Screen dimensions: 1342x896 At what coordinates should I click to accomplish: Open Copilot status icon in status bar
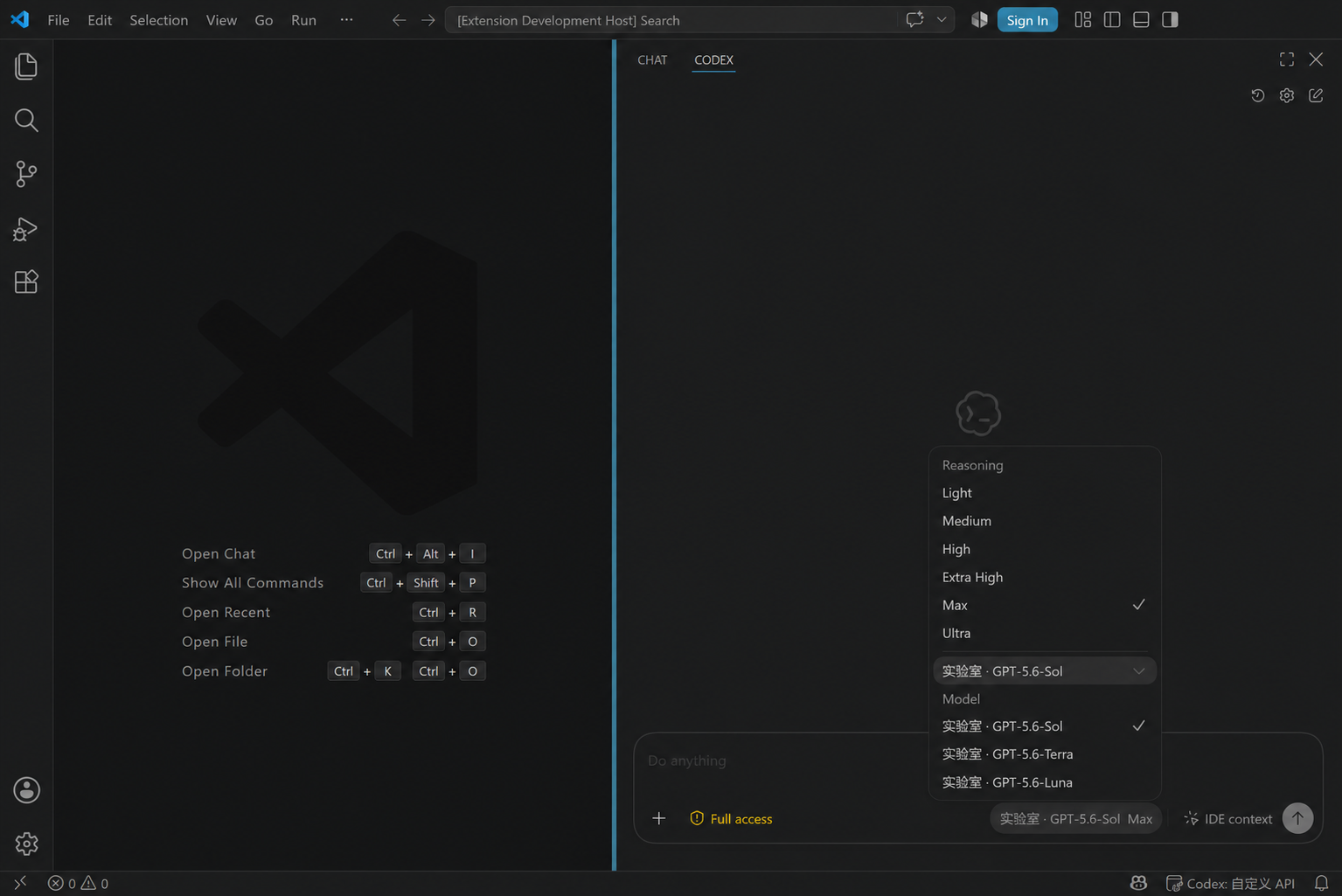(1138, 883)
